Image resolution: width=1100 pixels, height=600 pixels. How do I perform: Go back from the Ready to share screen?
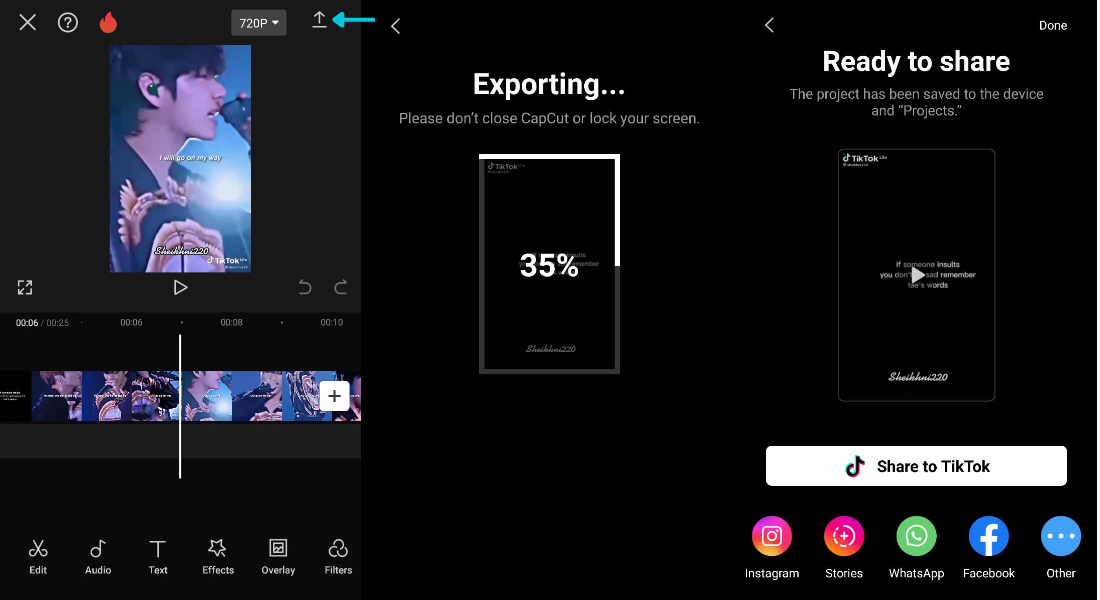(770, 25)
